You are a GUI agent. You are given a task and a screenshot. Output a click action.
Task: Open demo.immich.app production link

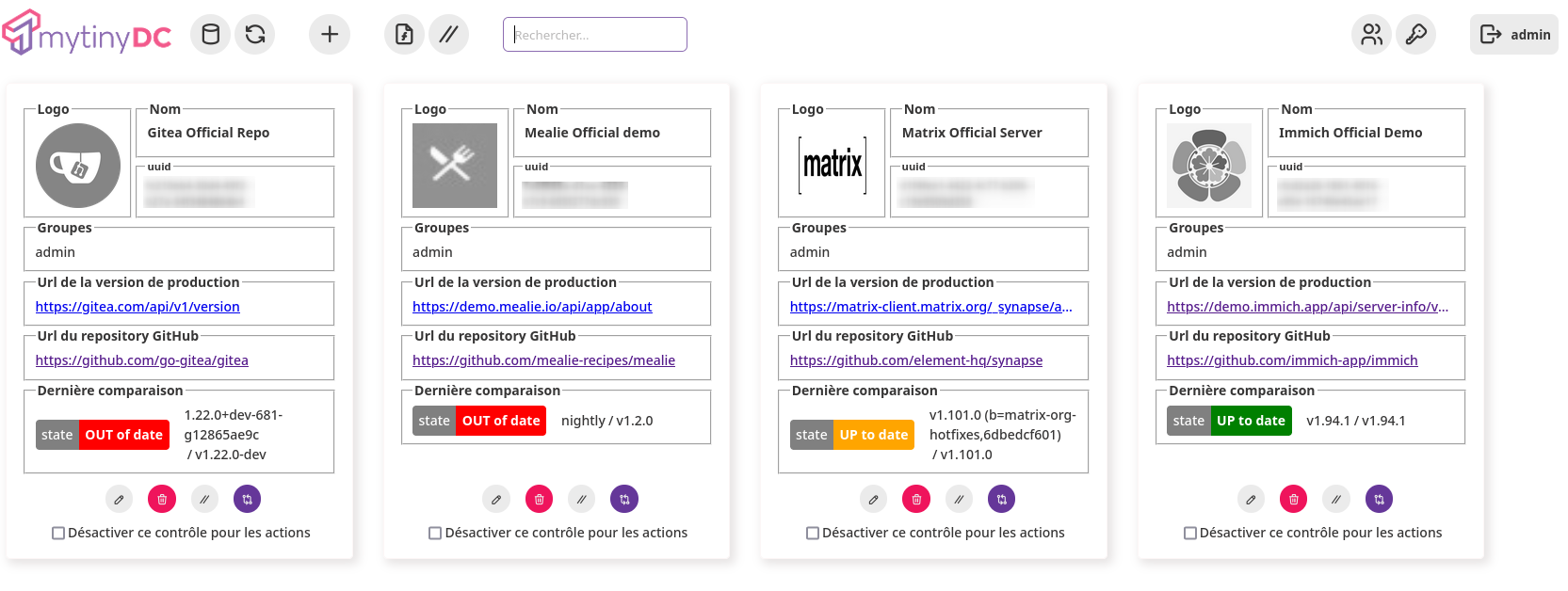click(x=1307, y=307)
